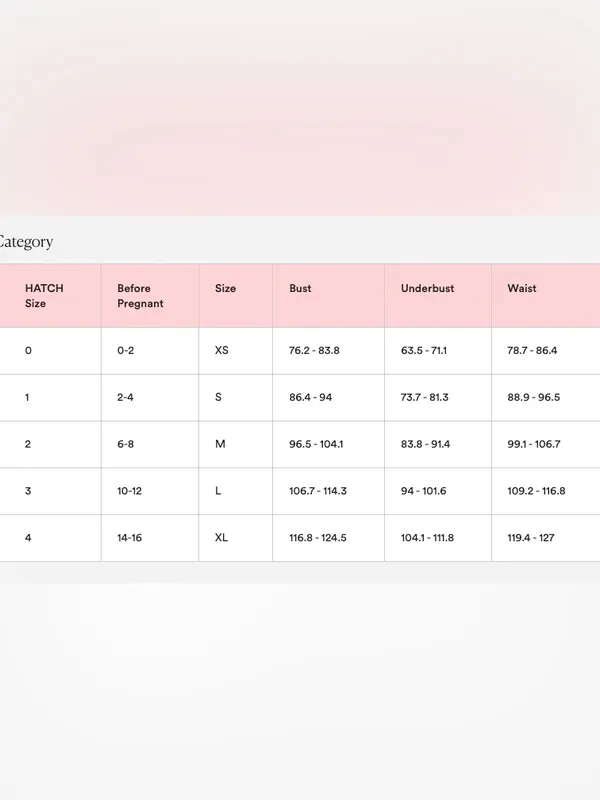600x800 pixels.
Task: Select bust measurement 76.2 - 83.8
Action: pyautogui.click(x=314, y=351)
